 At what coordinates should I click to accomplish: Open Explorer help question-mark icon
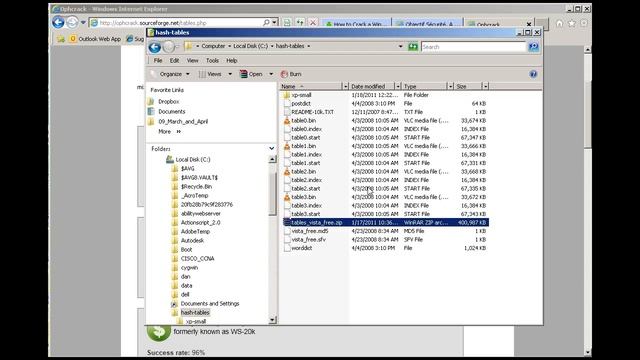[533, 74]
